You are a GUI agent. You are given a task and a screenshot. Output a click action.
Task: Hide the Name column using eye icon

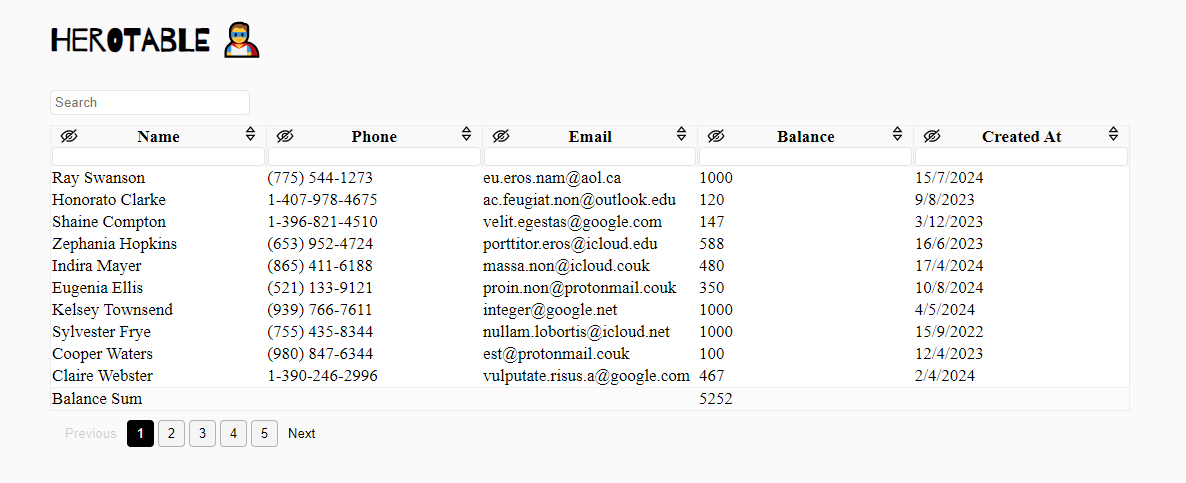click(x=69, y=136)
